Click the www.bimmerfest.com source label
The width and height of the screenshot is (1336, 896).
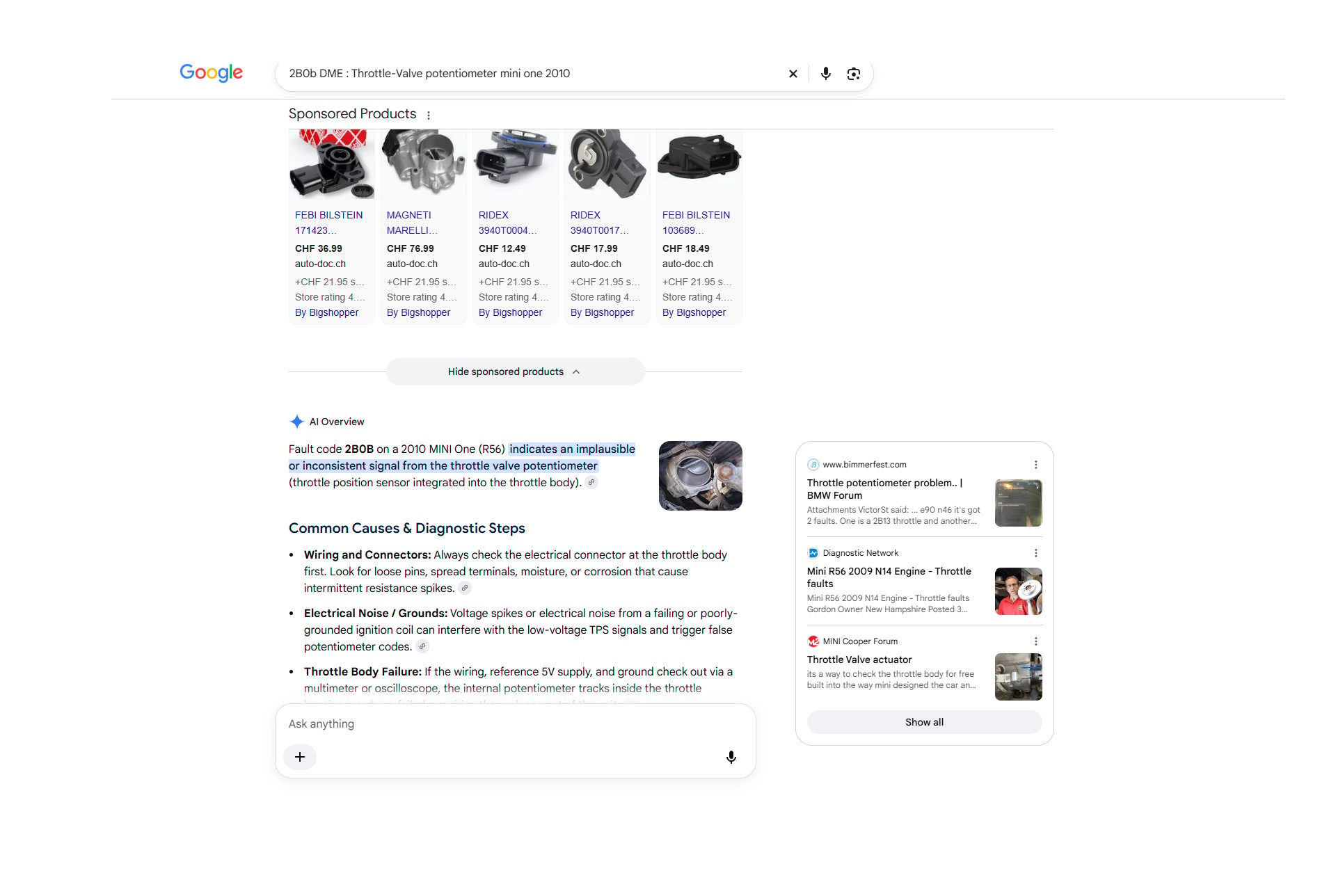pos(864,465)
